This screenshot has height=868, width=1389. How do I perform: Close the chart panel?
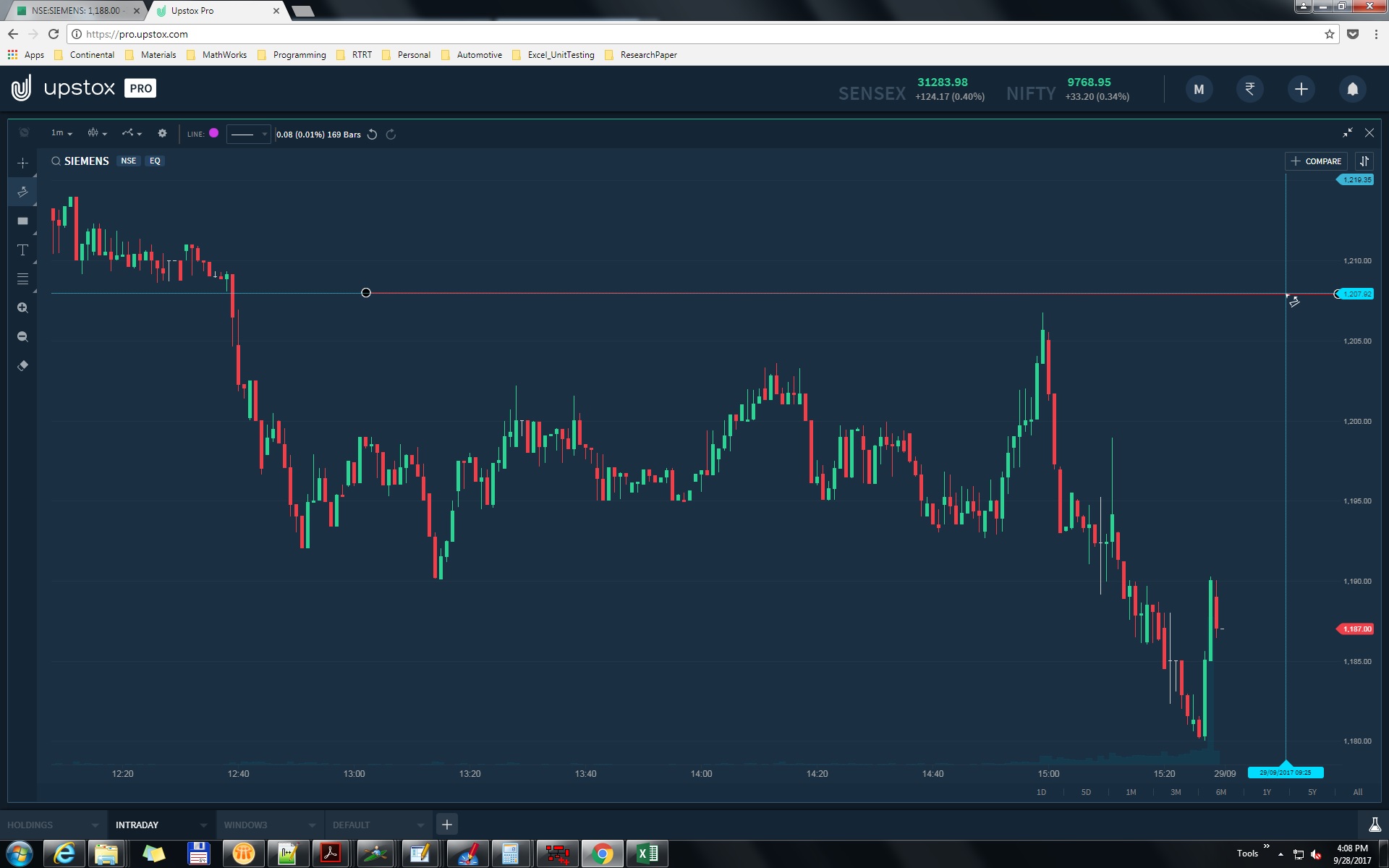(x=1369, y=132)
